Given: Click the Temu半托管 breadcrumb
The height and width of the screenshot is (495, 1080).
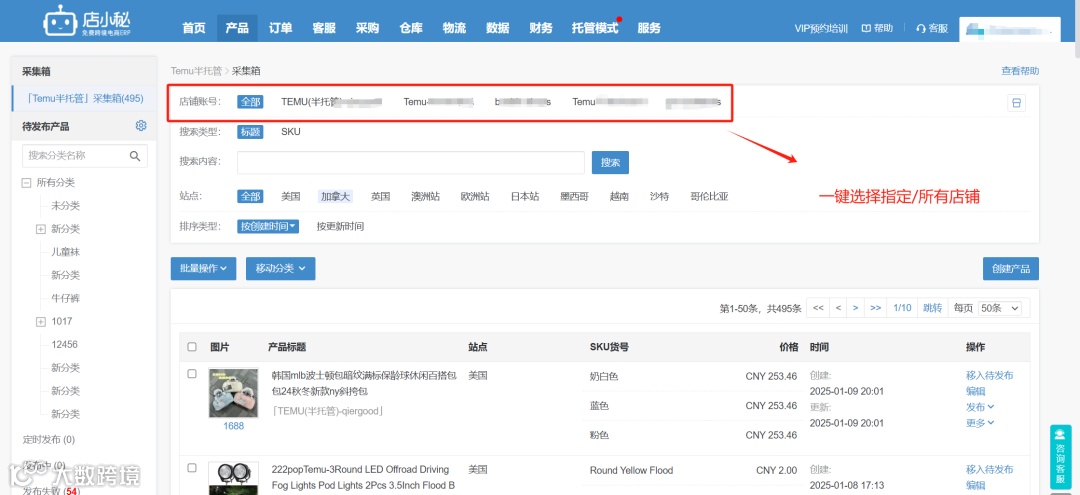Looking at the screenshot, I should [x=196, y=71].
